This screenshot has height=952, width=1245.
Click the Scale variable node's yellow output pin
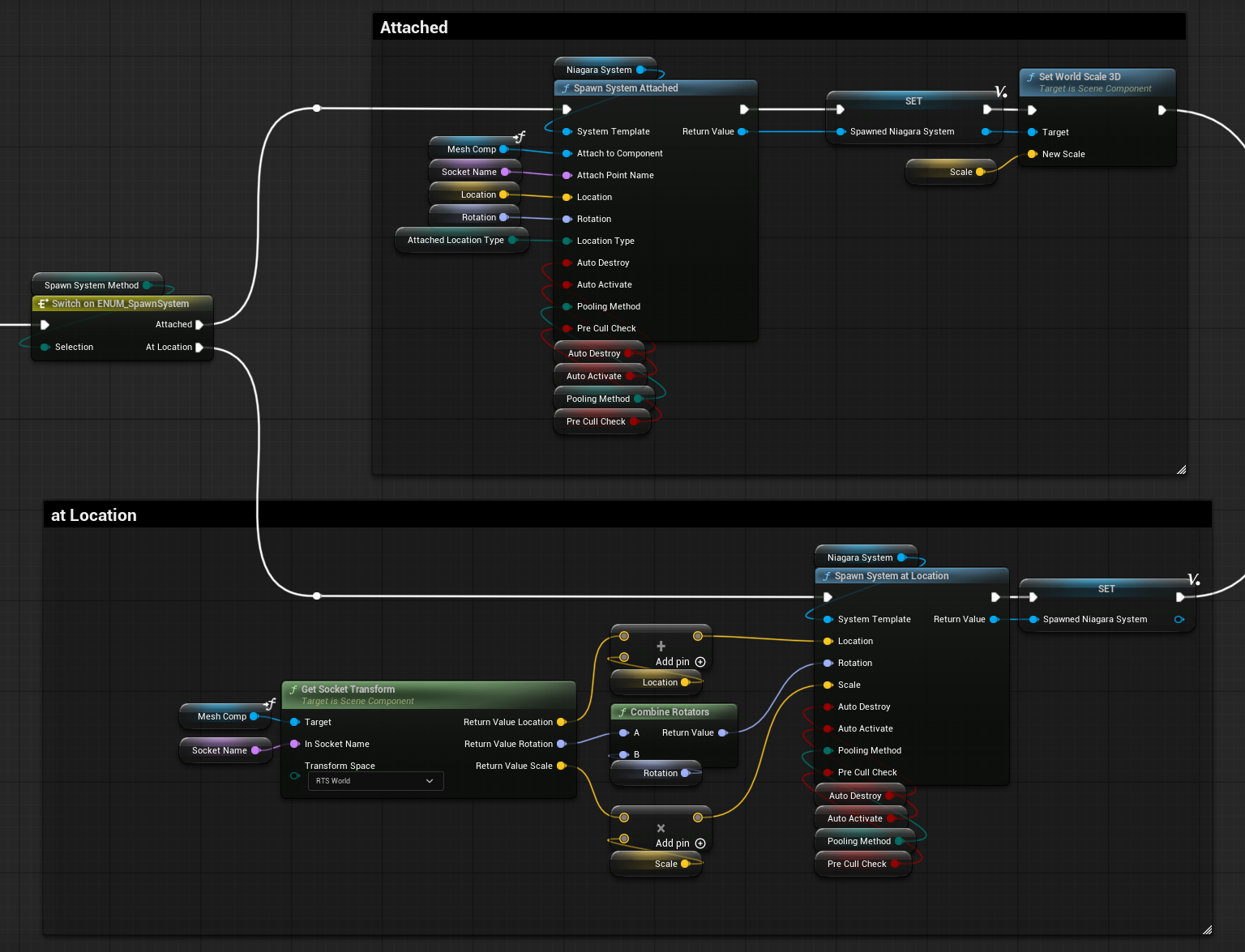980,172
